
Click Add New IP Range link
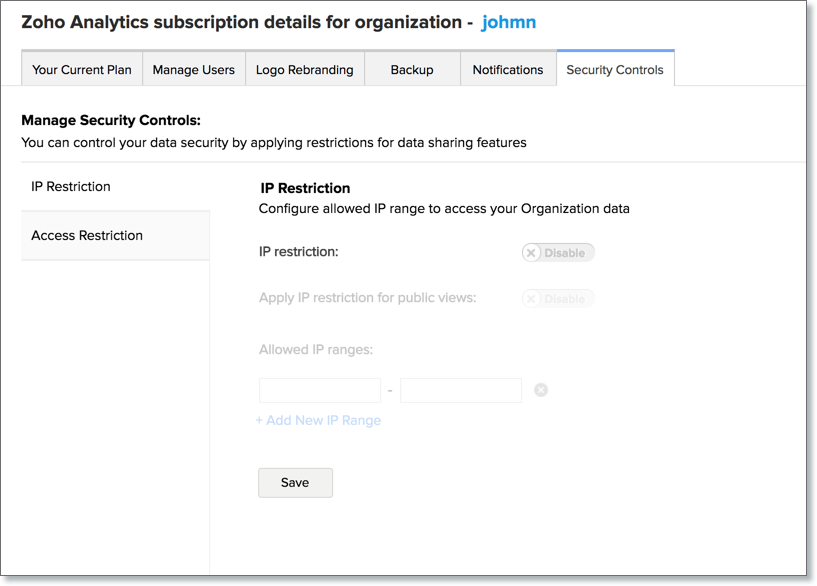click(x=318, y=421)
